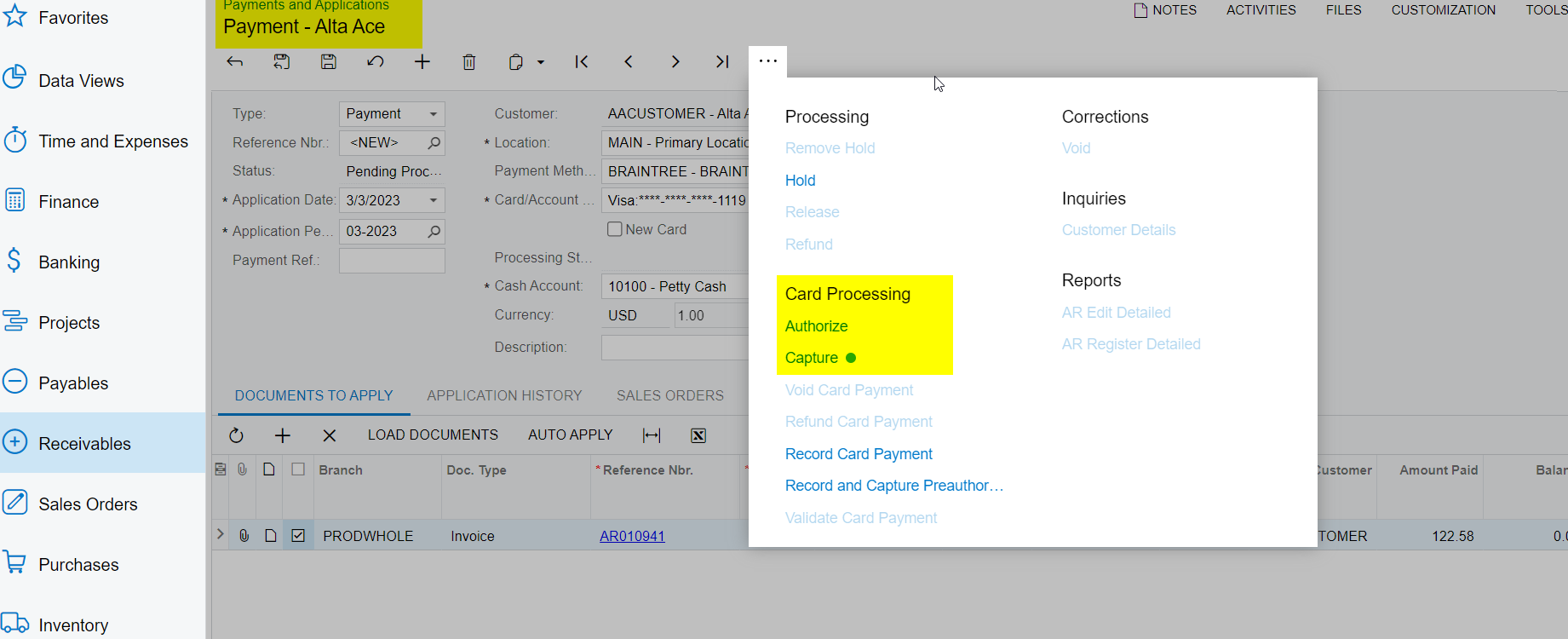Open invoice link AR010941
The width and height of the screenshot is (1568, 639).
(x=632, y=536)
